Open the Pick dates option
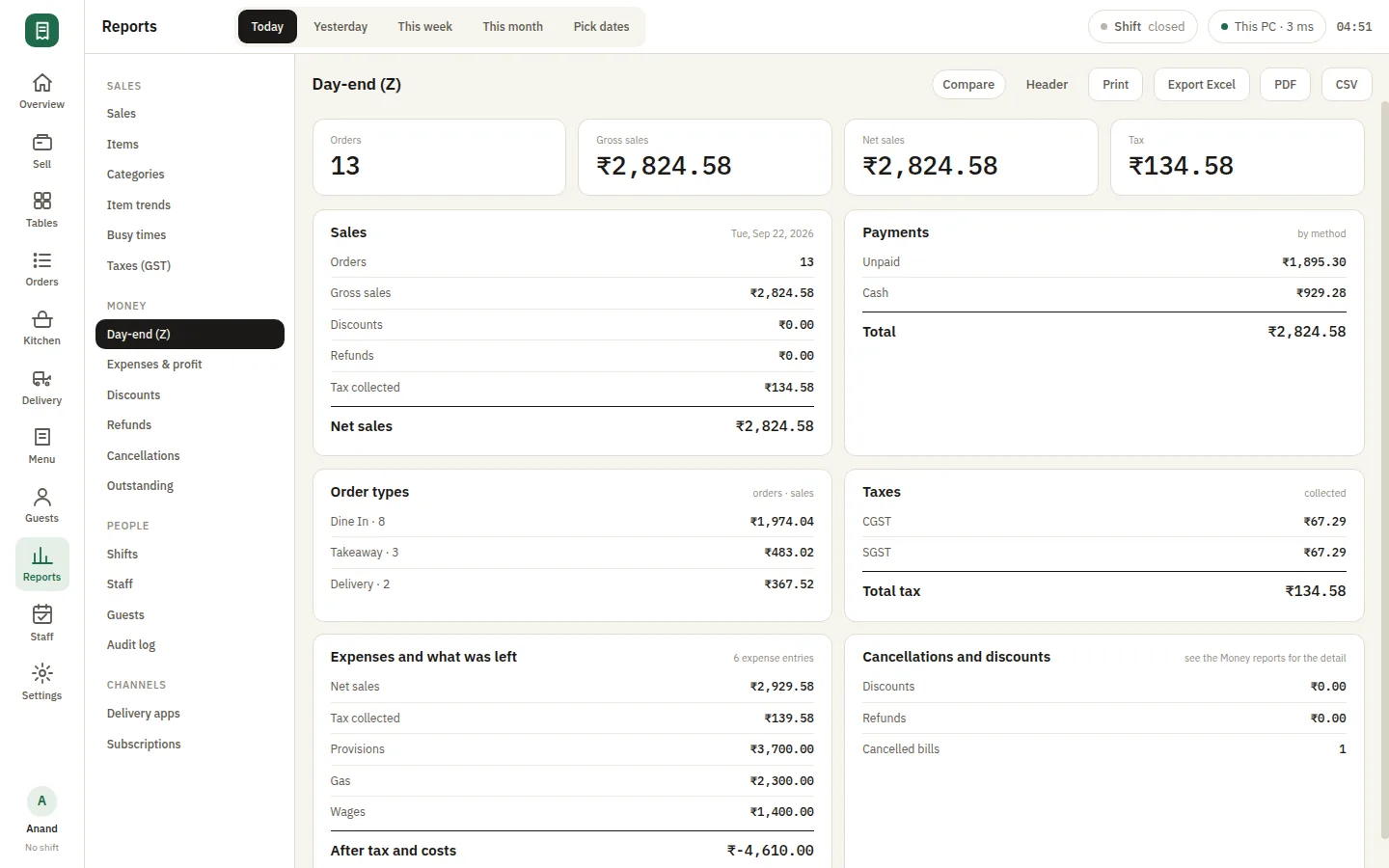The image size is (1389, 868). pos(601,27)
